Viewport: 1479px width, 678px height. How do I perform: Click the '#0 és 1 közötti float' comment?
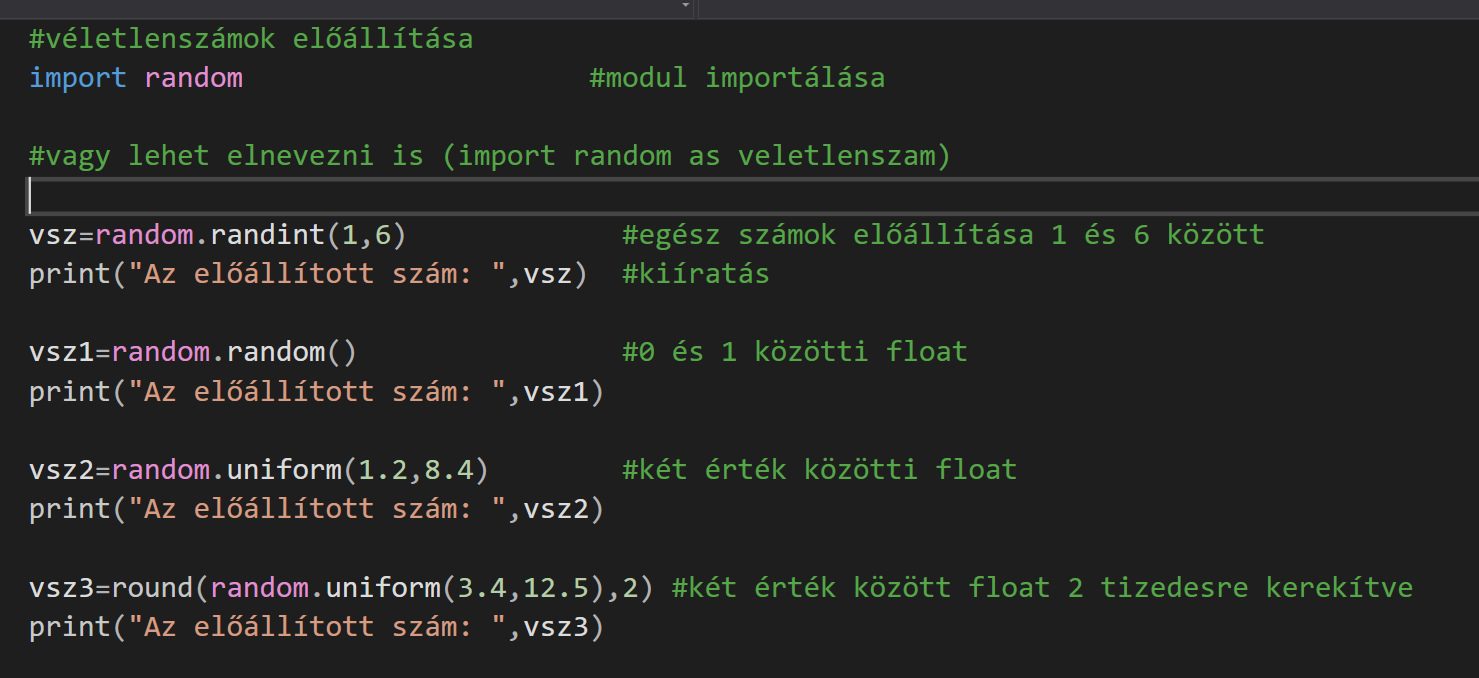(795, 352)
